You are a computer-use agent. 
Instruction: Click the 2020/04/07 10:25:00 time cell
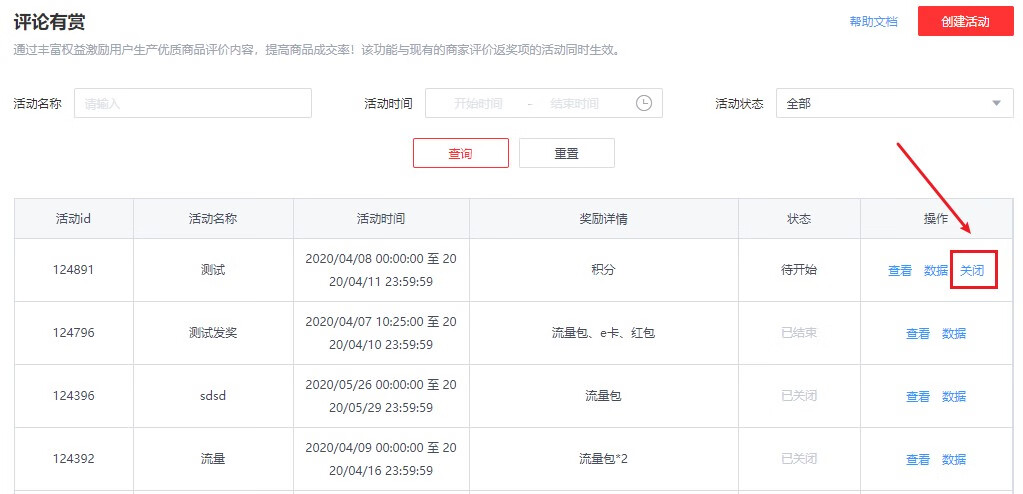(381, 333)
